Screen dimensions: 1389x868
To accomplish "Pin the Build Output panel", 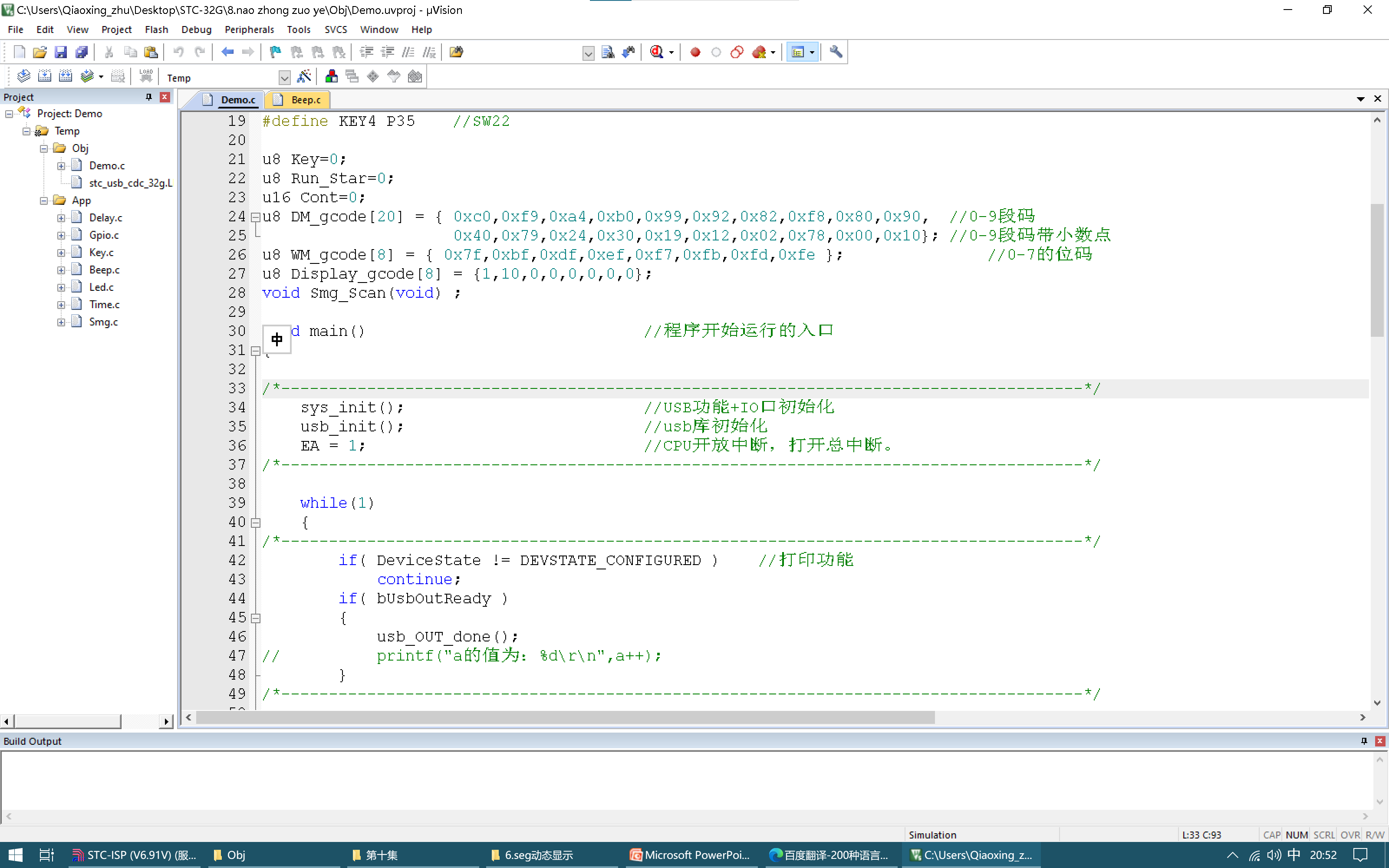I will click(x=1364, y=741).
